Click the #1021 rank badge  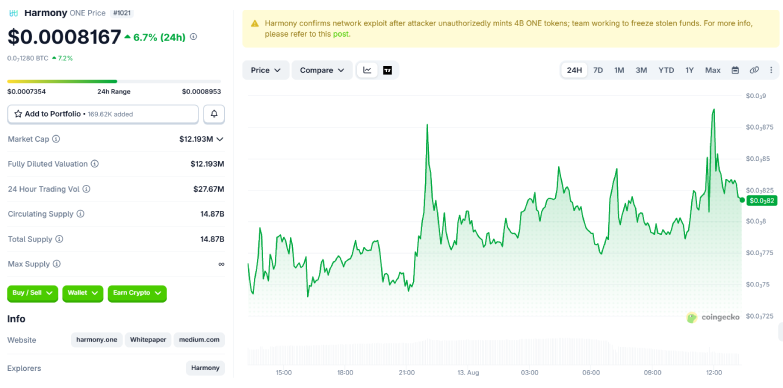coord(122,13)
